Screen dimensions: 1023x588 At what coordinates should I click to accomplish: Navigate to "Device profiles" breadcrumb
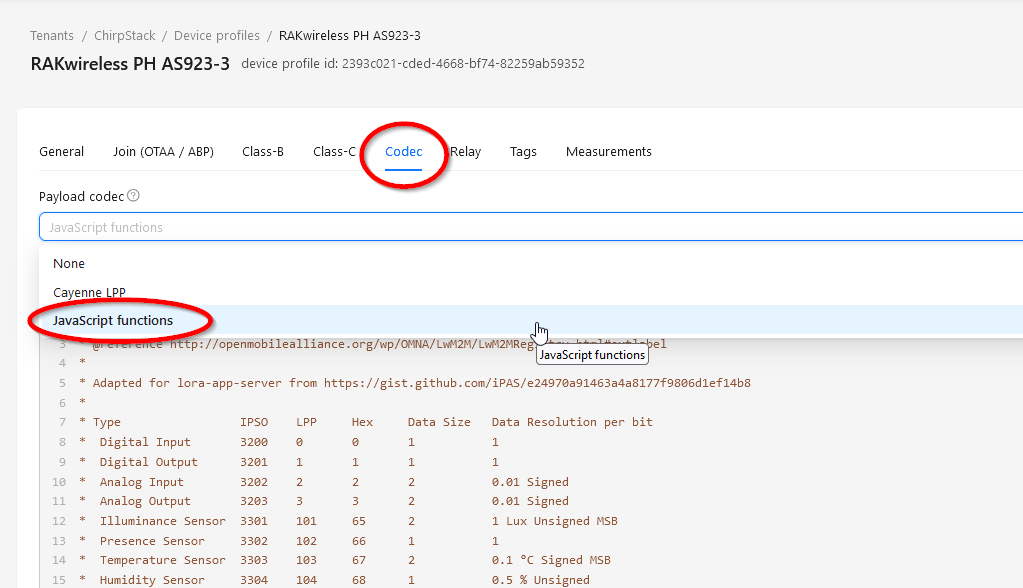click(x=216, y=35)
